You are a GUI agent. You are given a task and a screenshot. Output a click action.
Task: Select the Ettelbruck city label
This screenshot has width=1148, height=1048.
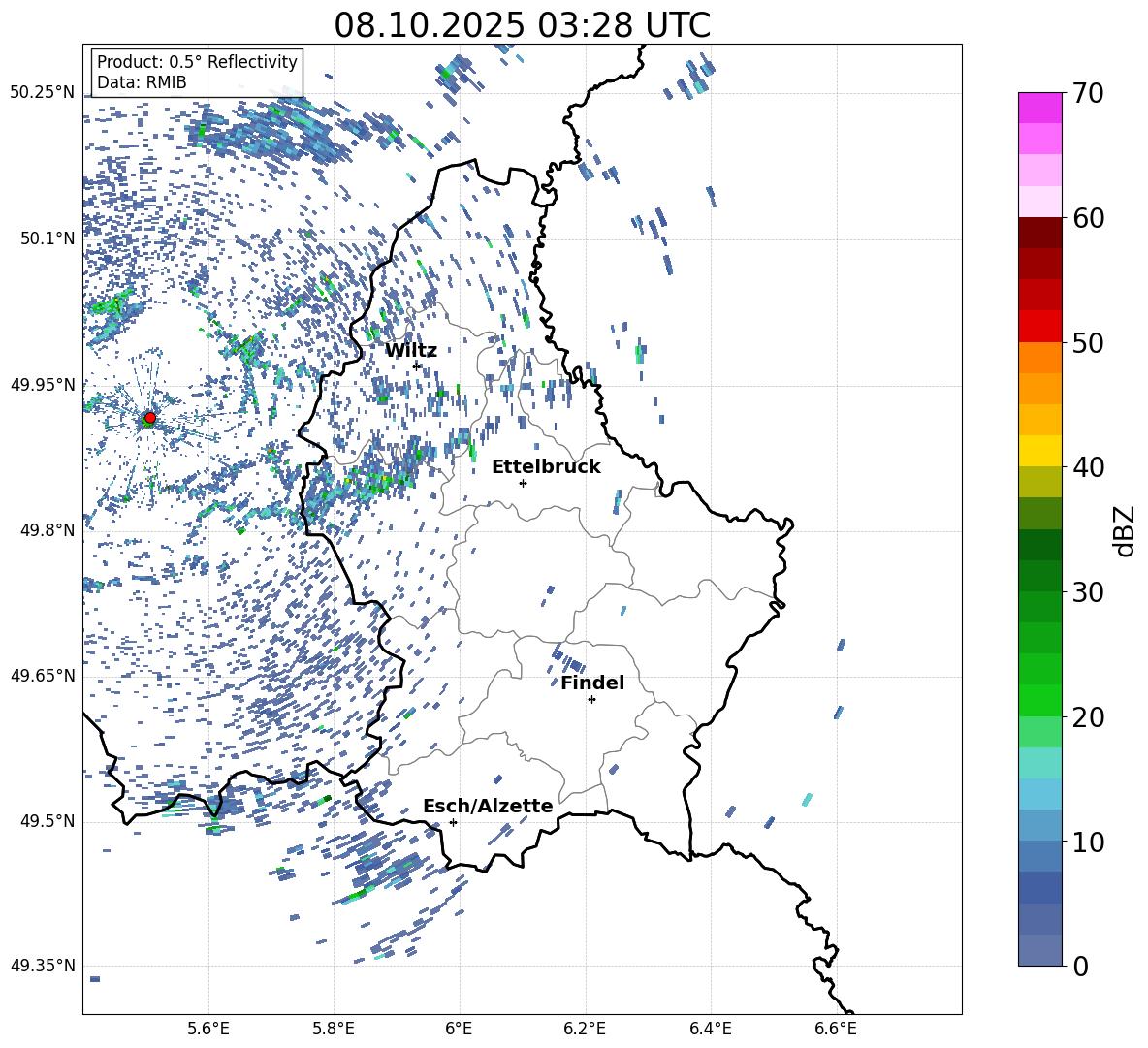tap(546, 467)
